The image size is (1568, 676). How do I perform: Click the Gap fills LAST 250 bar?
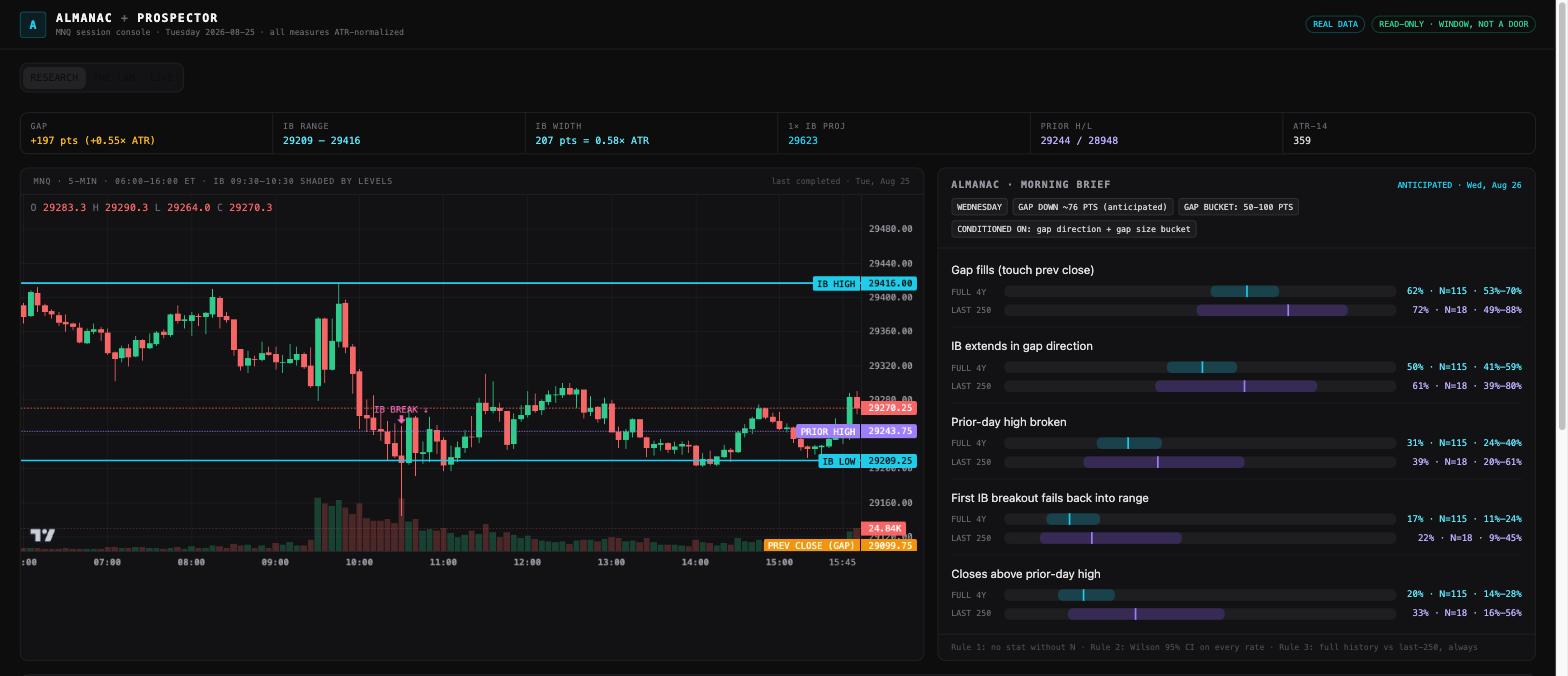[1200, 310]
